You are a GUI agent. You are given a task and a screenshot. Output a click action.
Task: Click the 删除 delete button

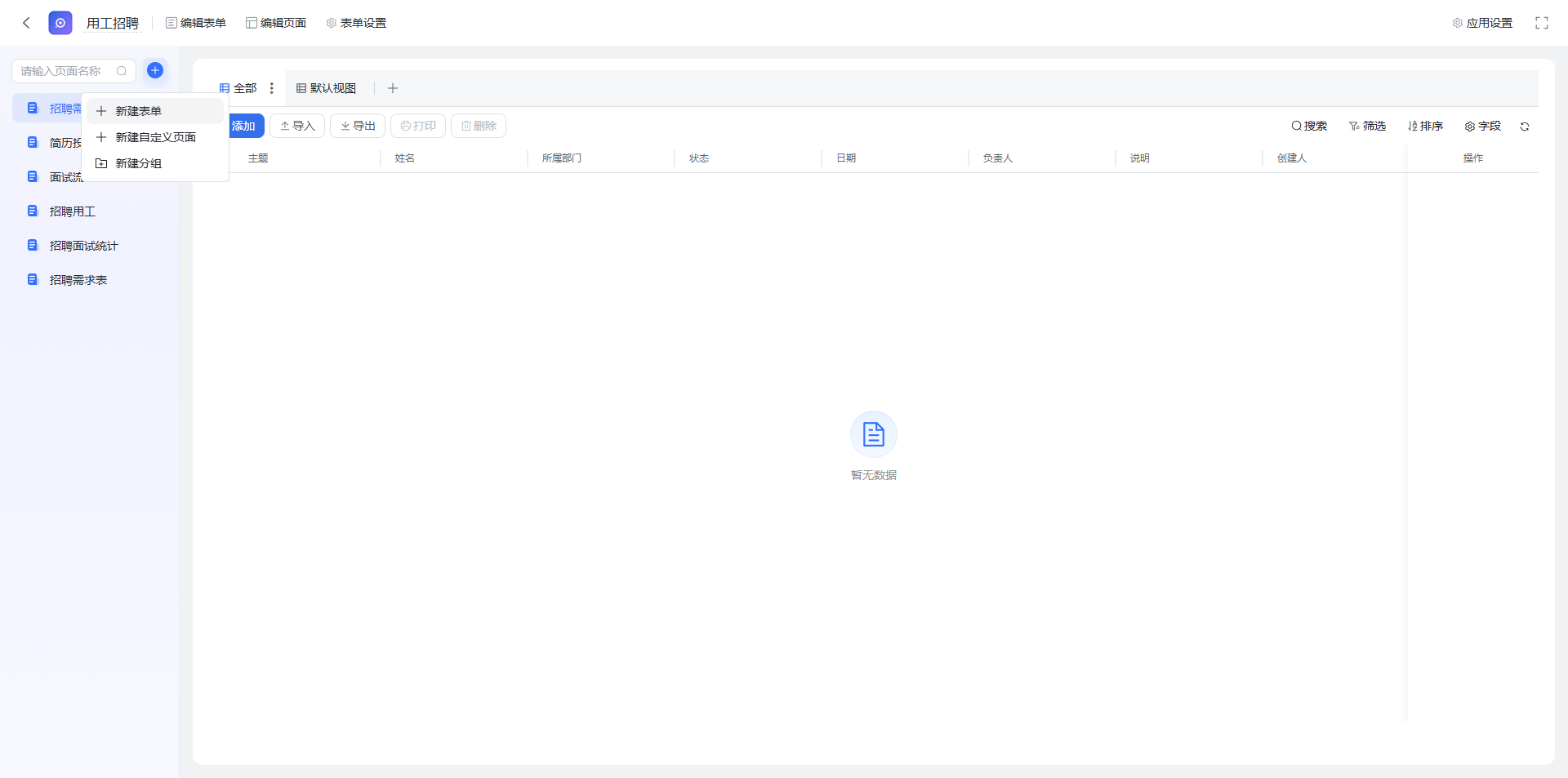pyautogui.click(x=479, y=126)
